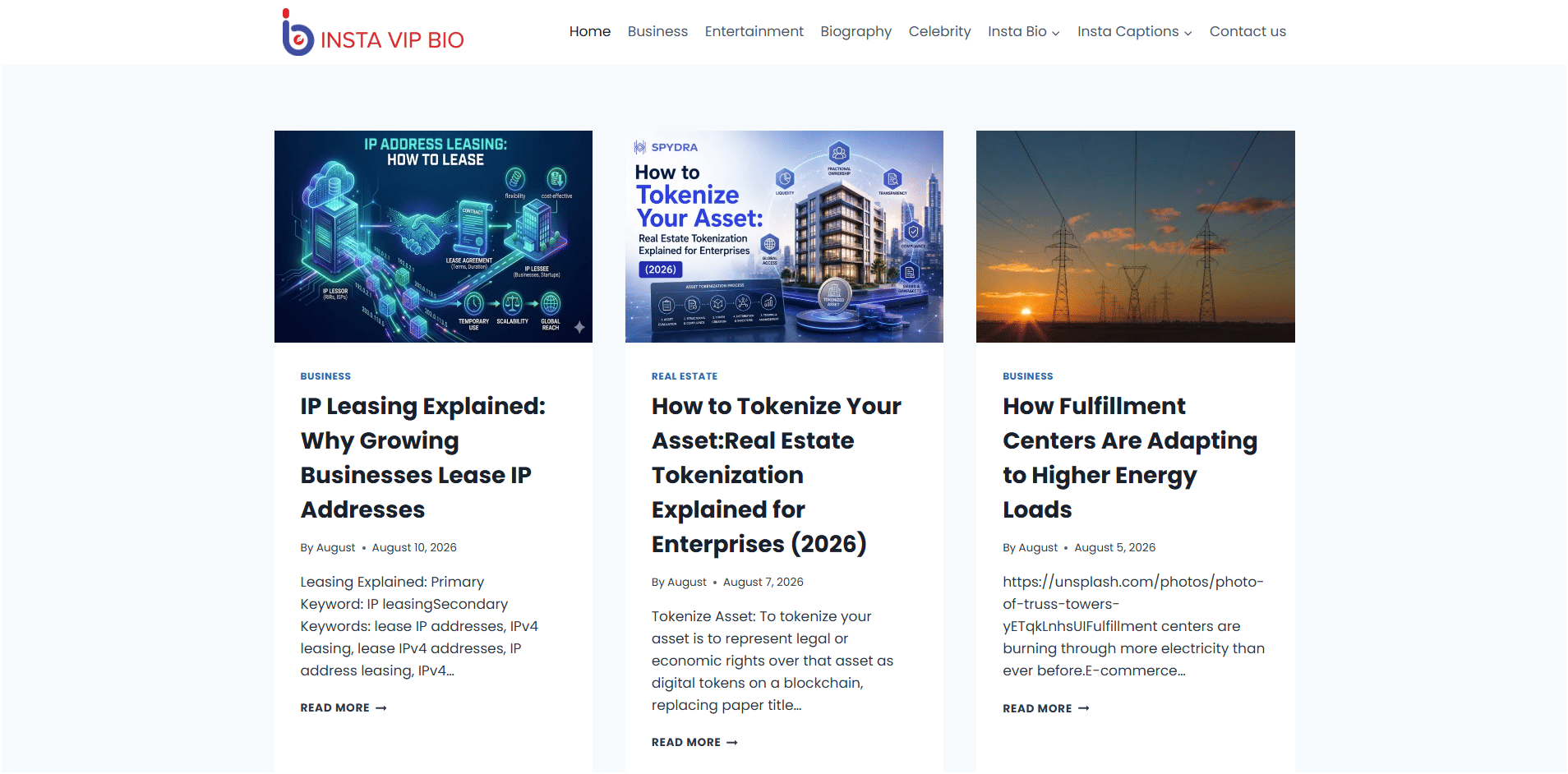
Task: Click the INSTA VIP BIO site title text
Action: pyautogui.click(x=392, y=40)
